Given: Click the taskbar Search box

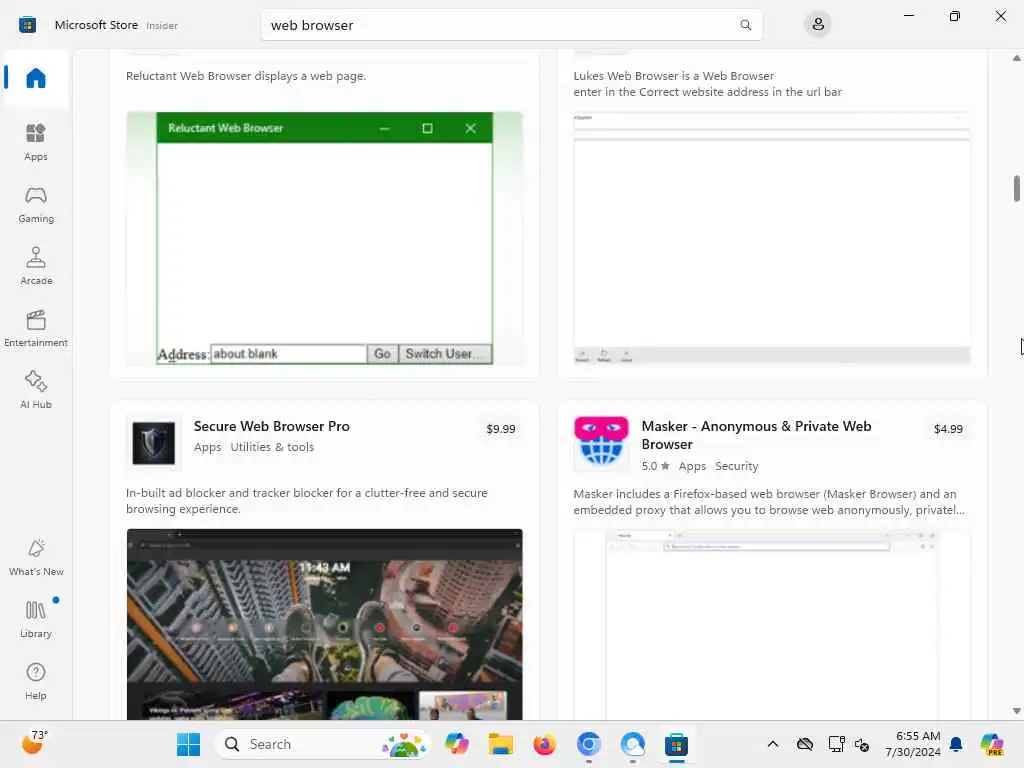Looking at the screenshot, I should (x=322, y=744).
